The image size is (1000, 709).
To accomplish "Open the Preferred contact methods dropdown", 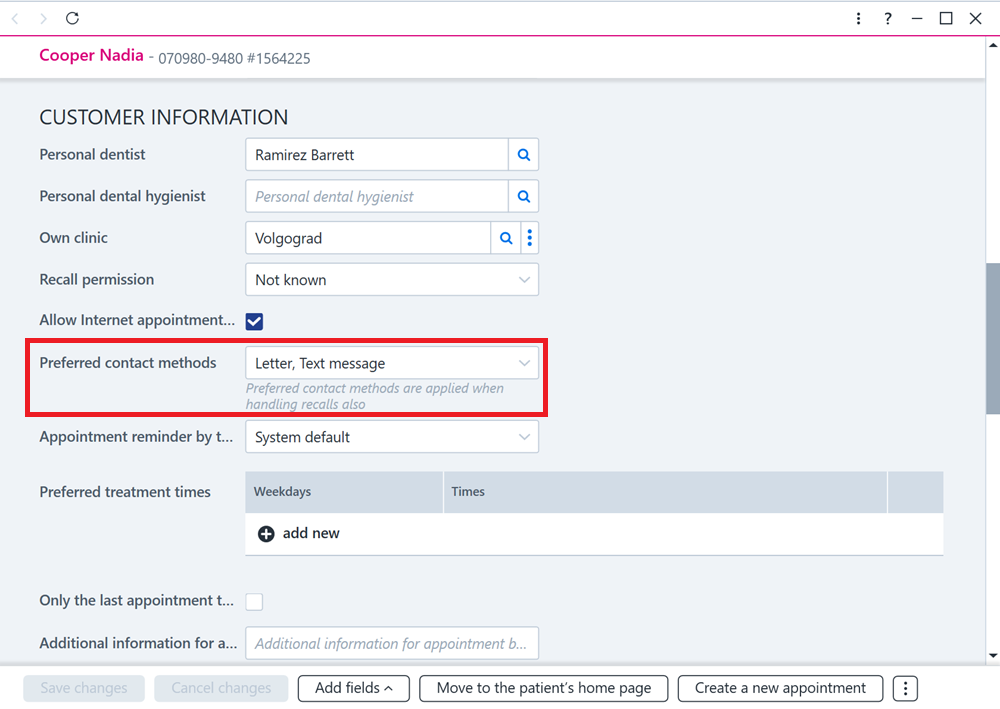I will click(392, 363).
